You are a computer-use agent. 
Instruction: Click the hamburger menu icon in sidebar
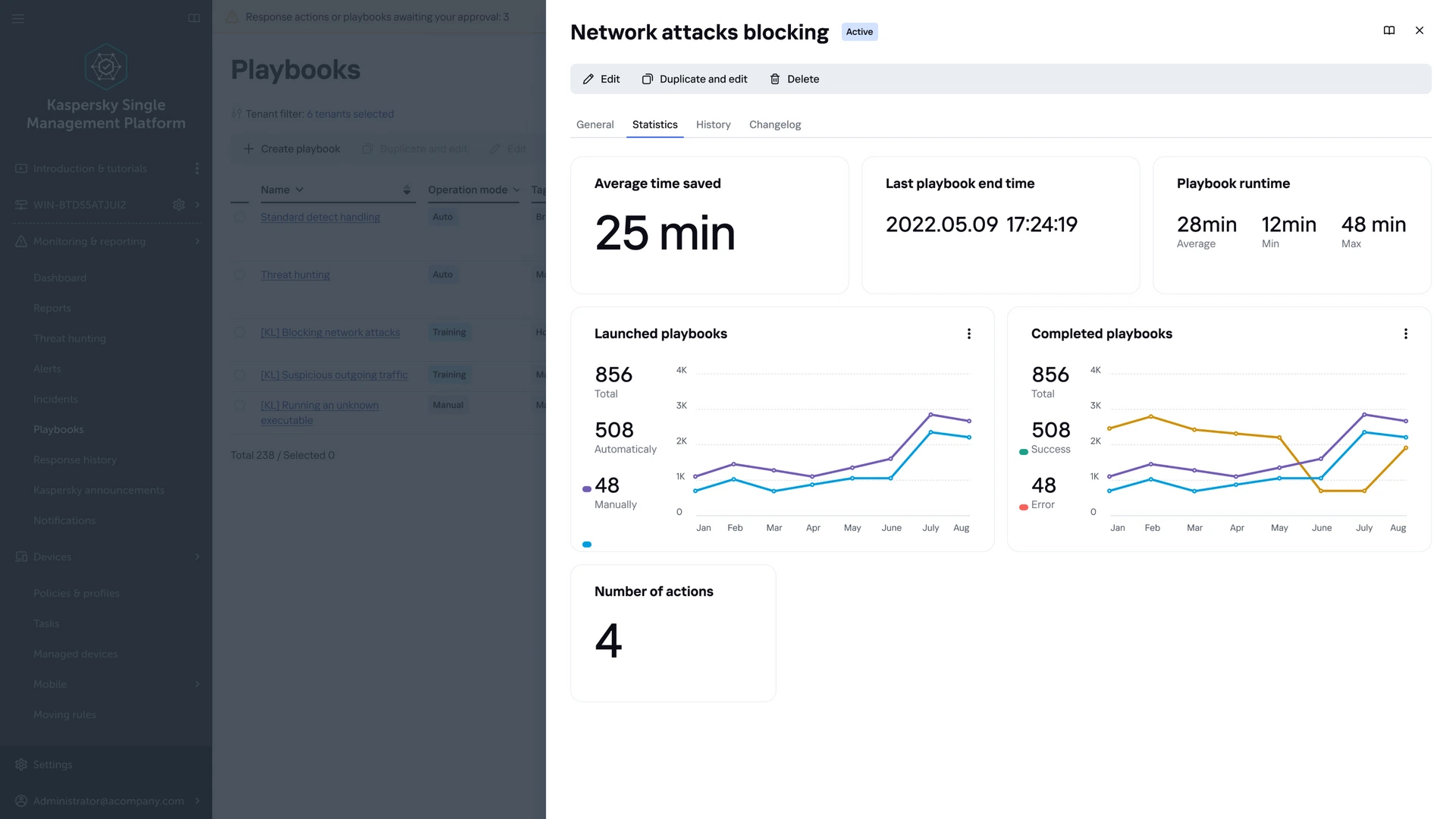[18, 18]
